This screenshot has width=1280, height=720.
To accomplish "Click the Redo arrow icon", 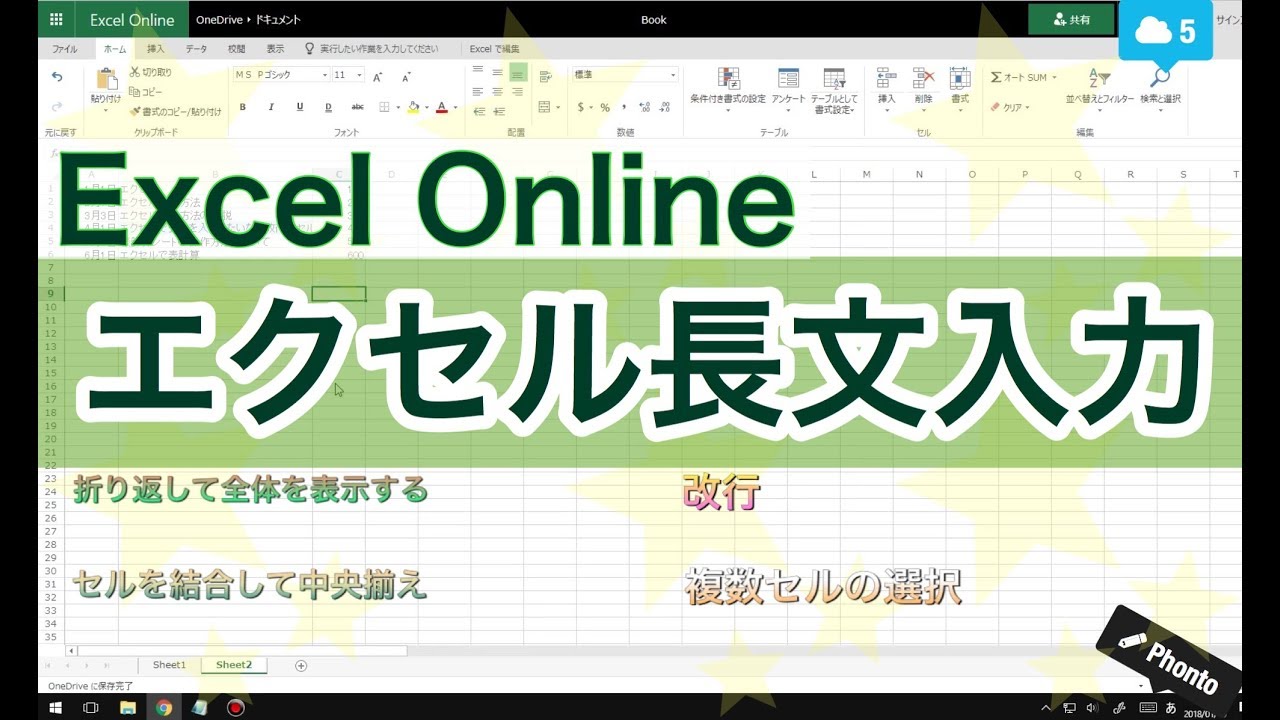I will [x=57, y=106].
